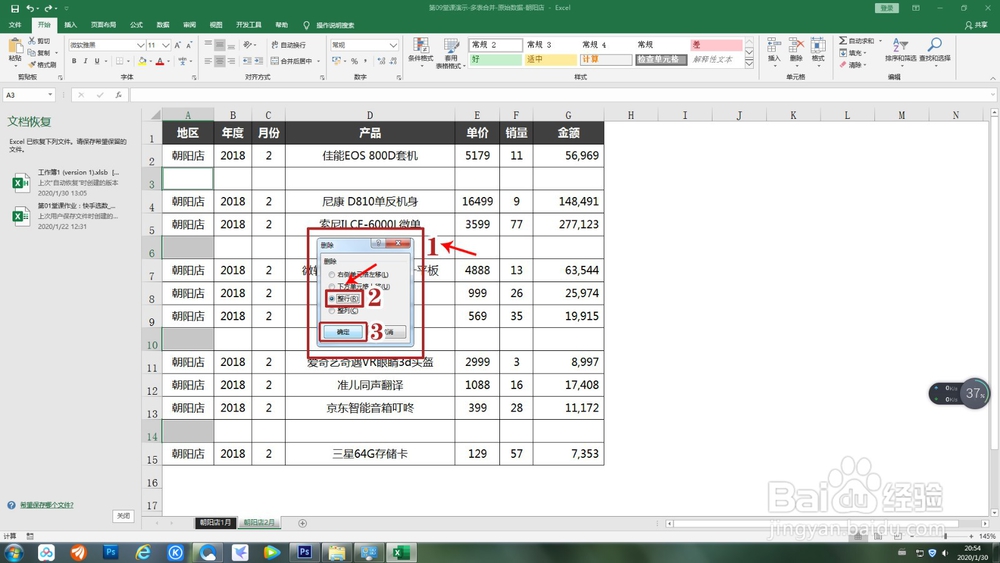This screenshot has width=1000, height=563.
Task: Add a new sheet with plus icon
Action: 302,523
